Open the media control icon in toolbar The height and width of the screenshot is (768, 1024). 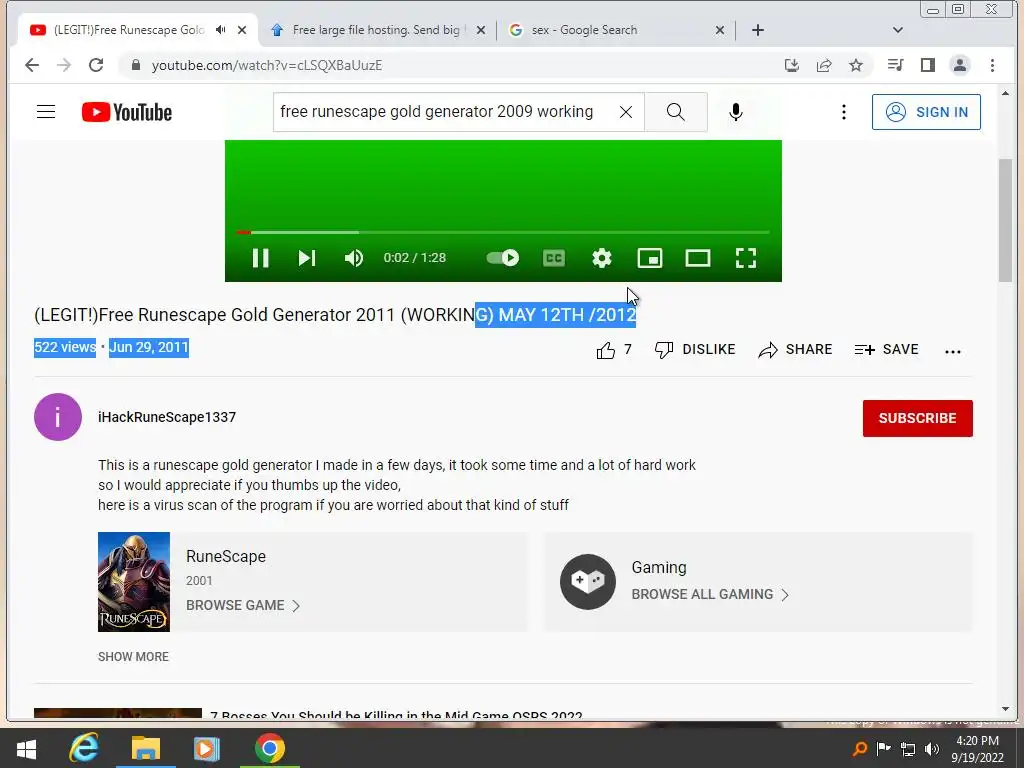[x=895, y=65]
